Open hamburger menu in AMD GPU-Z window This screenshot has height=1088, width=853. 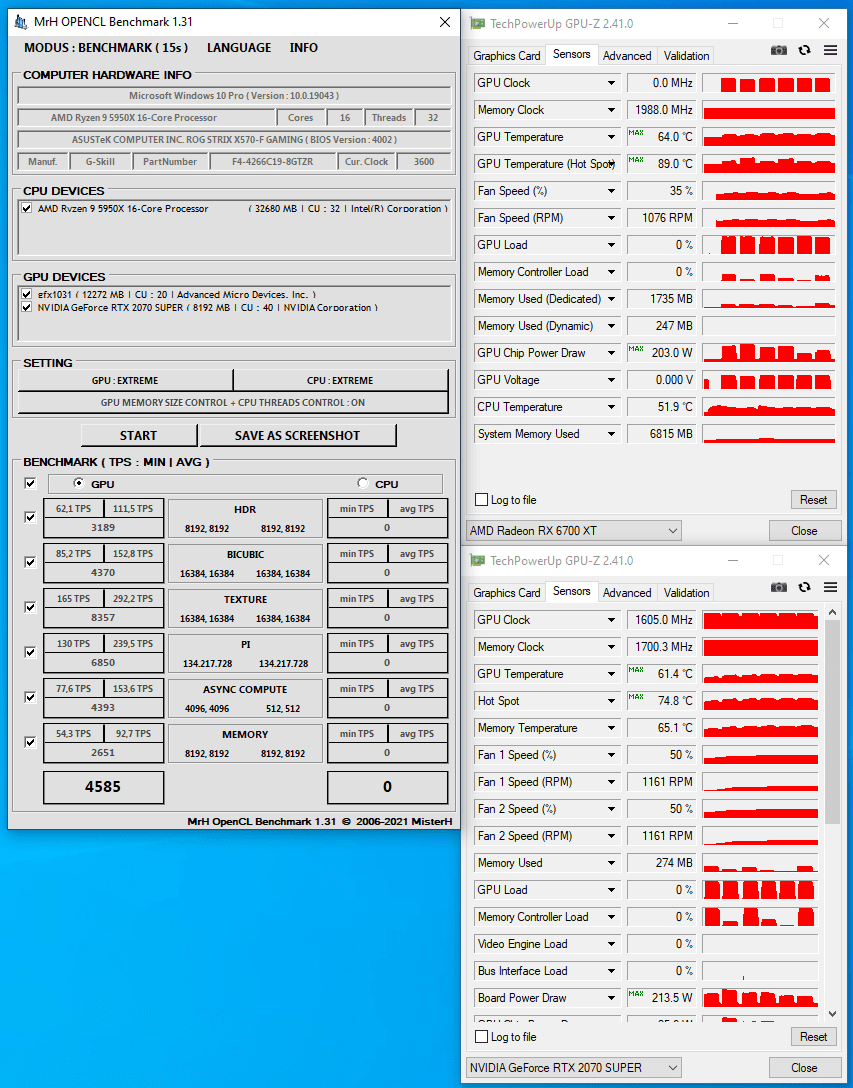[x=830, y=50]
